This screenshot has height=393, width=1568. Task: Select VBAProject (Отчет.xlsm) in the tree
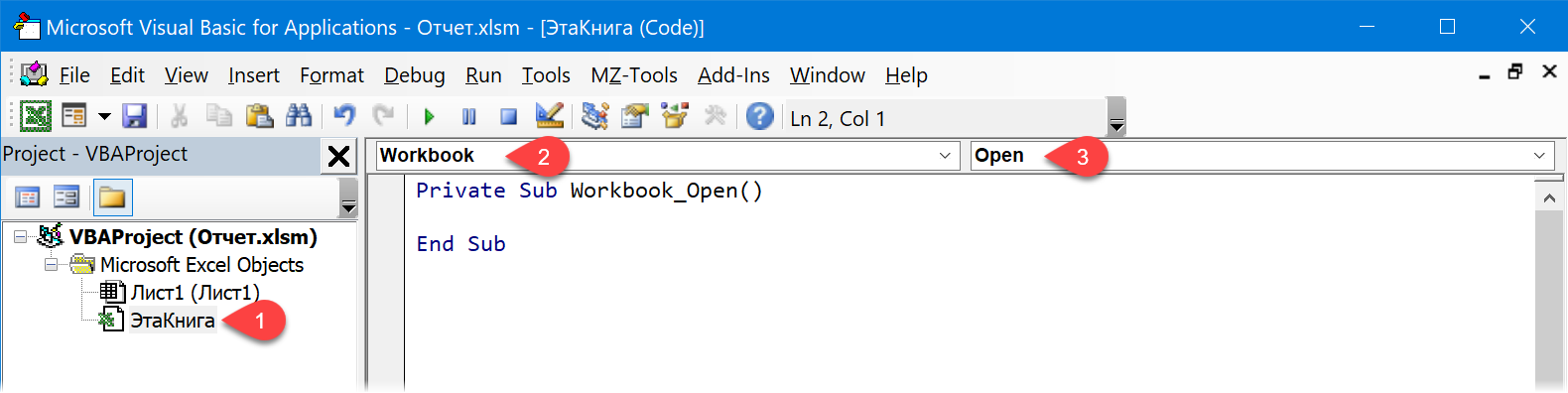[x=194, y=237]
